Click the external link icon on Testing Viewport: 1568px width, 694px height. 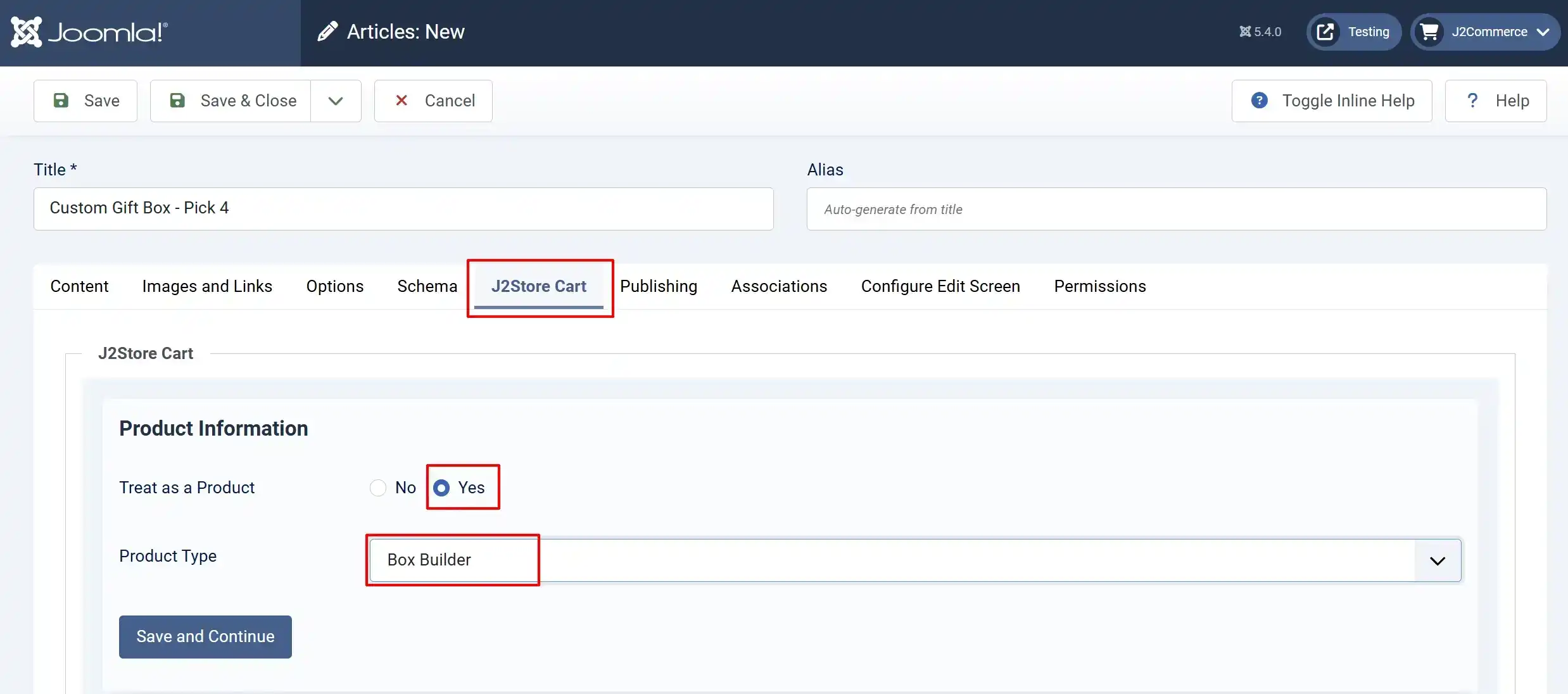1325,32
